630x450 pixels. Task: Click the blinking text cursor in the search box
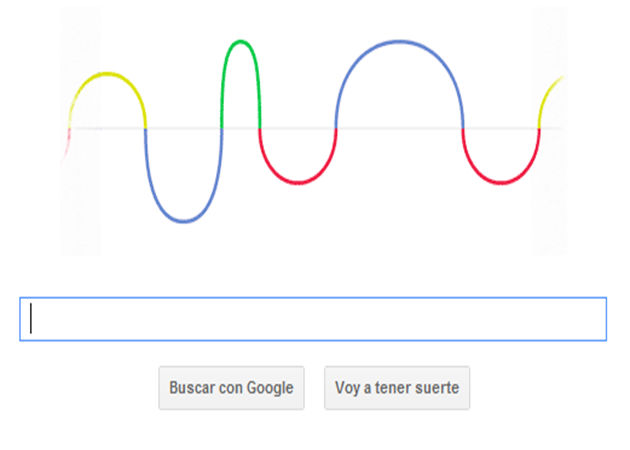[31, 319]
